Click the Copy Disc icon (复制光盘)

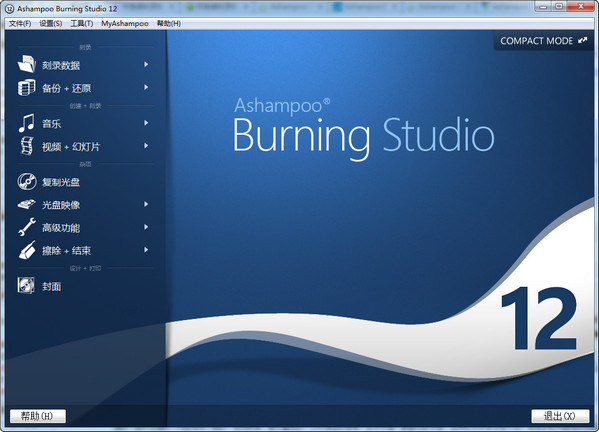click(27, 181)
